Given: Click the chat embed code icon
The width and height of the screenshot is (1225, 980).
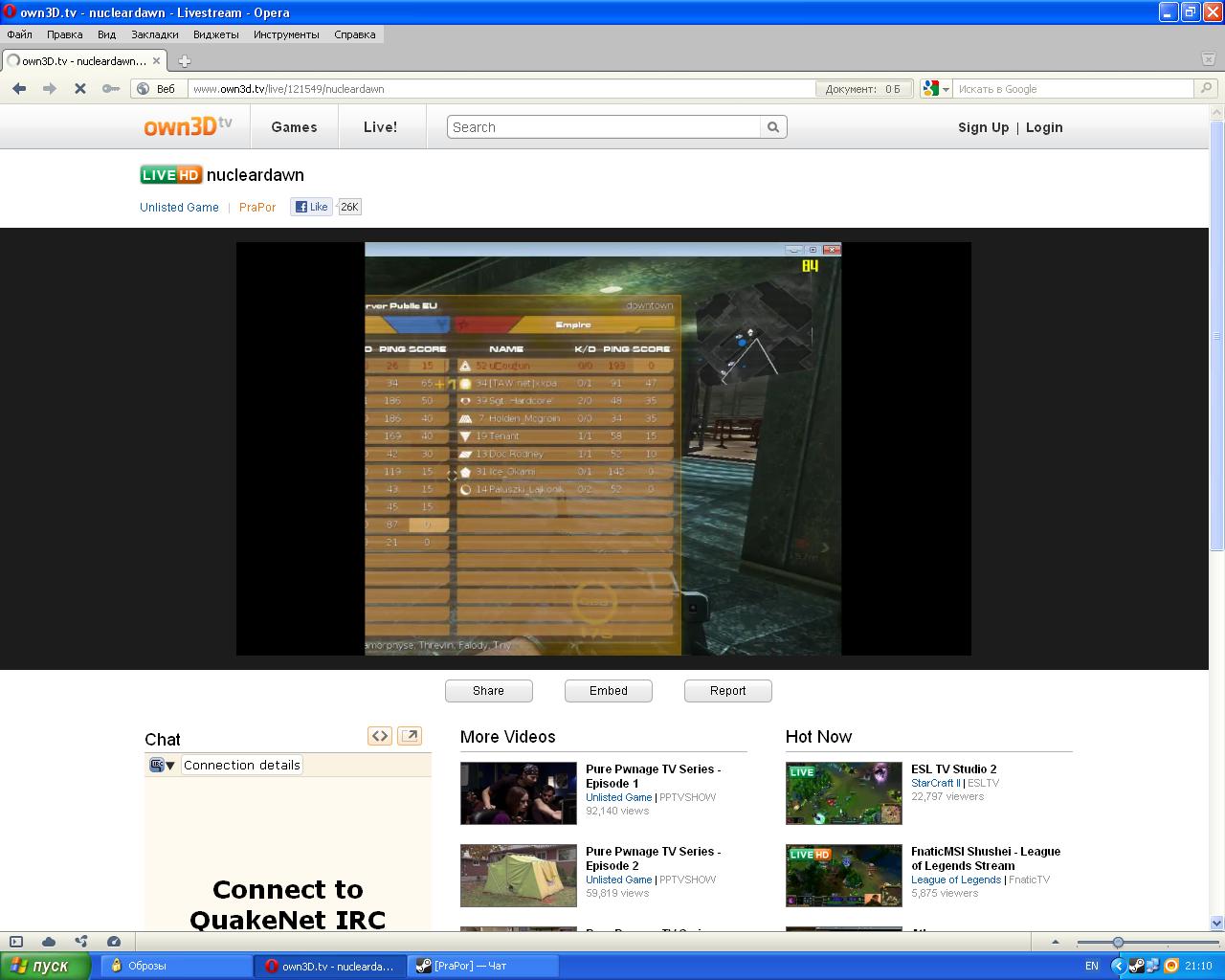Looking at the screenshot, I should 380,736.
